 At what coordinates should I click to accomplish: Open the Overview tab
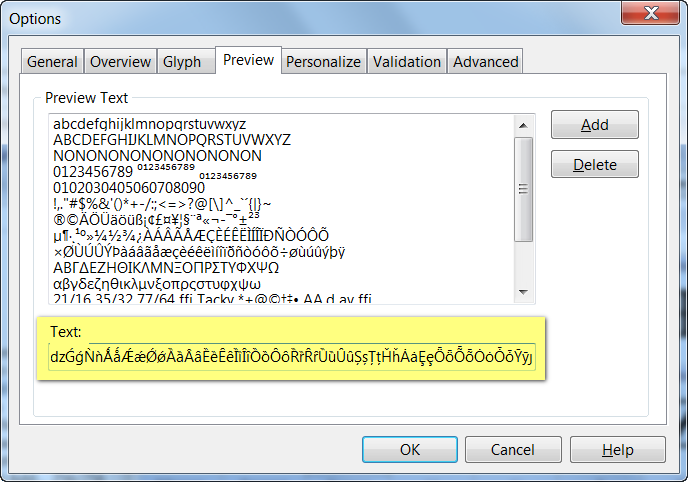[120, 62]
